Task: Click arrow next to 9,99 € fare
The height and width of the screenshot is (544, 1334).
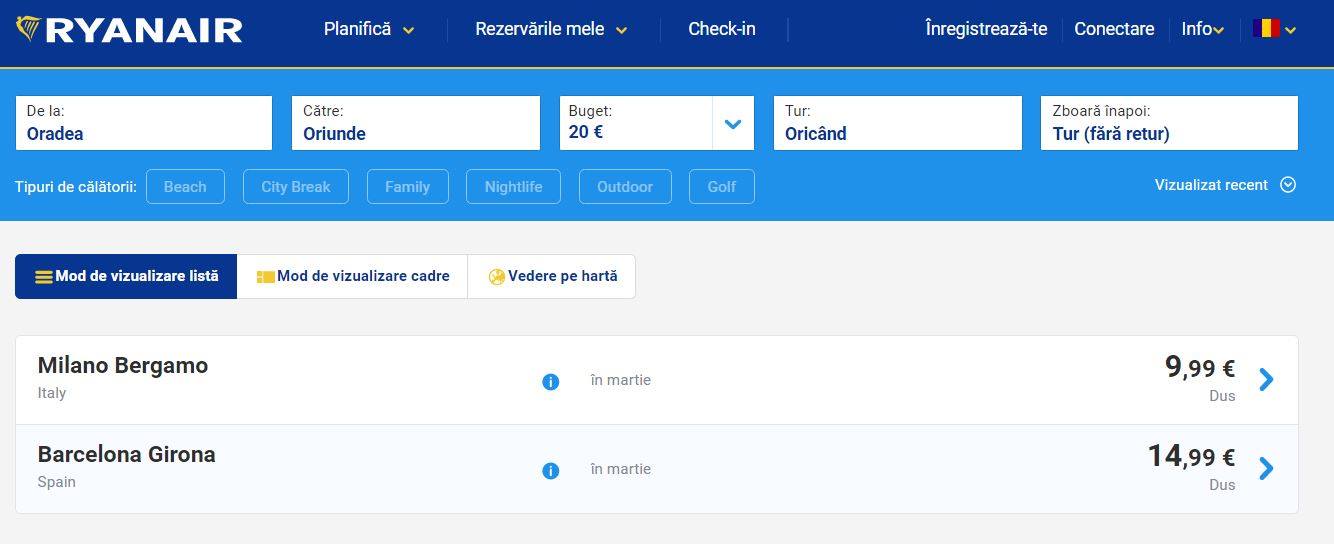Action: [1266, 380]
